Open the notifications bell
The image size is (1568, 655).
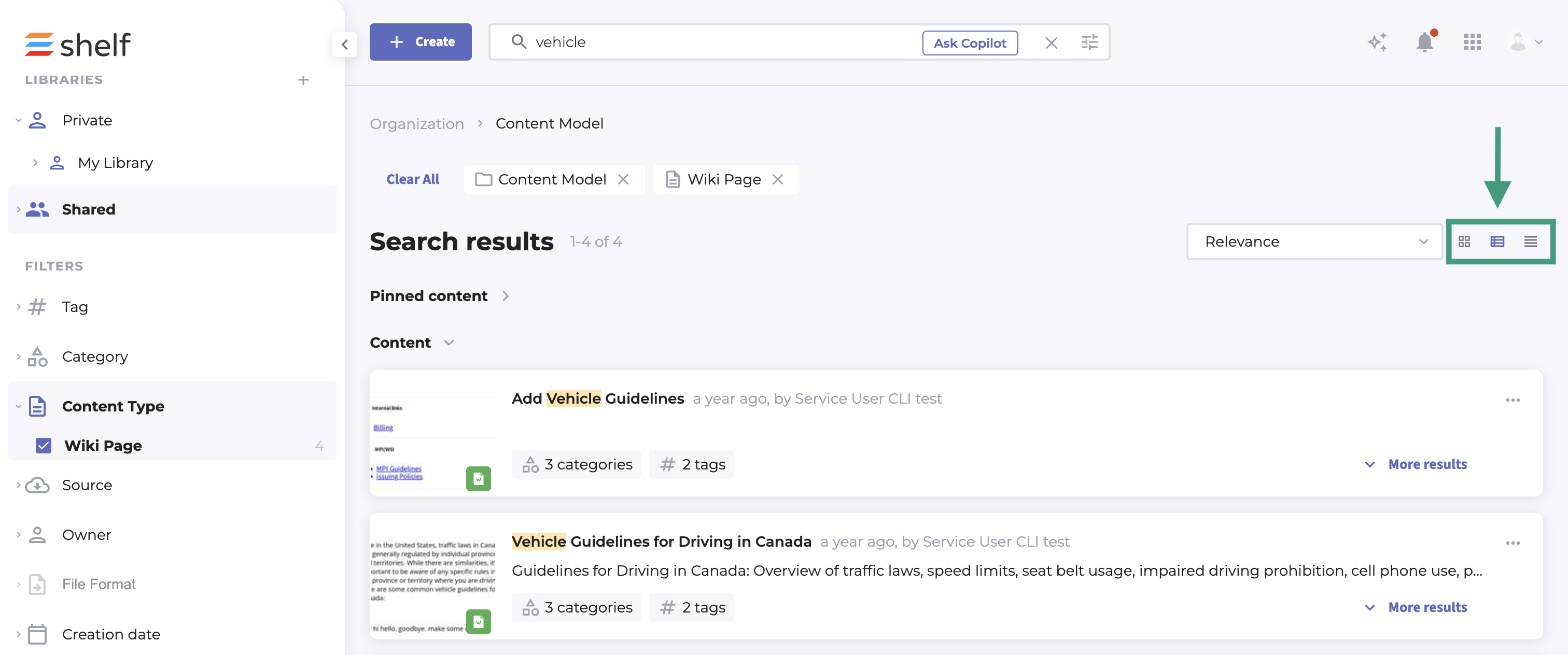[x=1424, y=42]
